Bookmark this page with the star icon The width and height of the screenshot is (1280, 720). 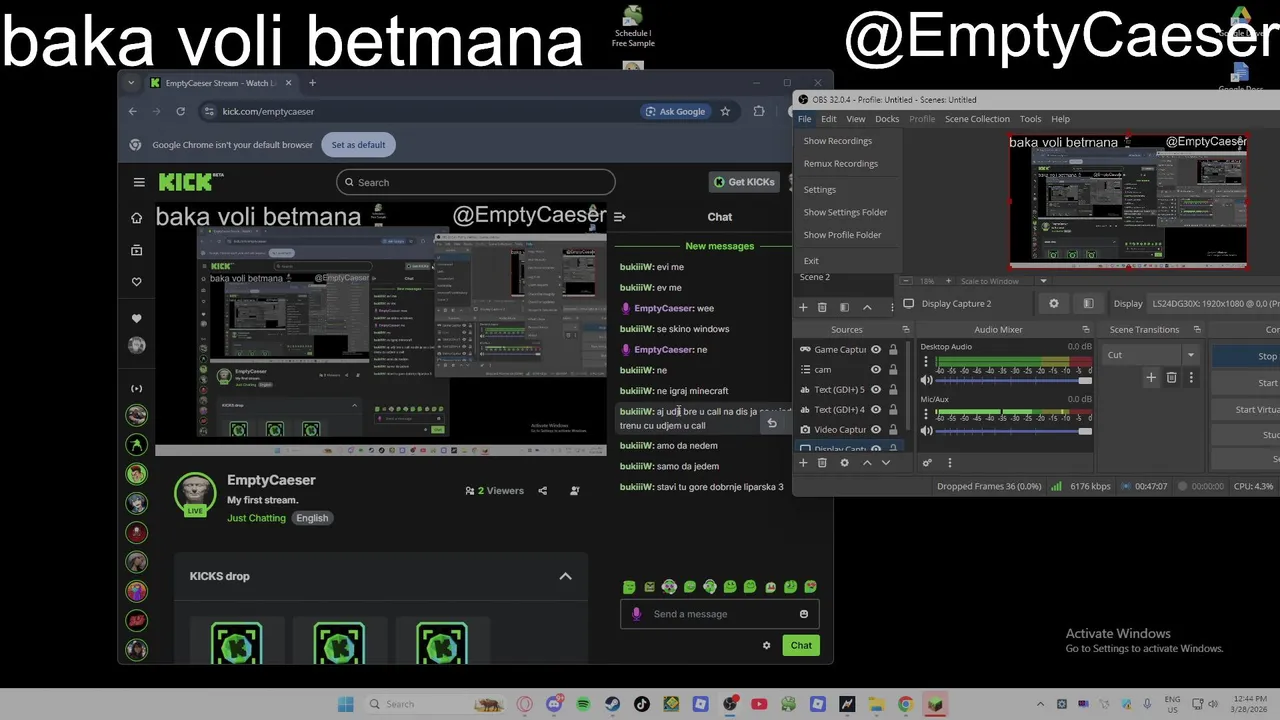coord(725,111)
